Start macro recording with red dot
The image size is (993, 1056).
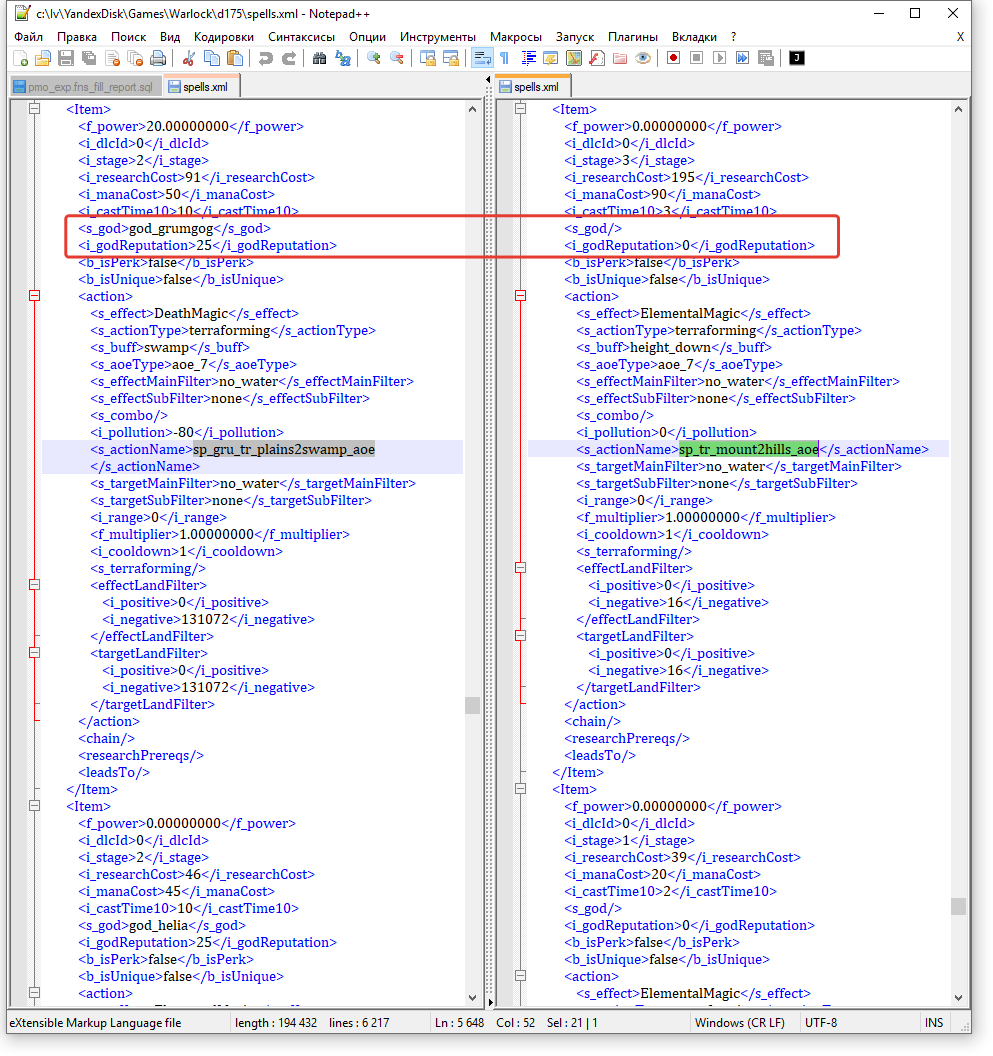coord(673,59)
